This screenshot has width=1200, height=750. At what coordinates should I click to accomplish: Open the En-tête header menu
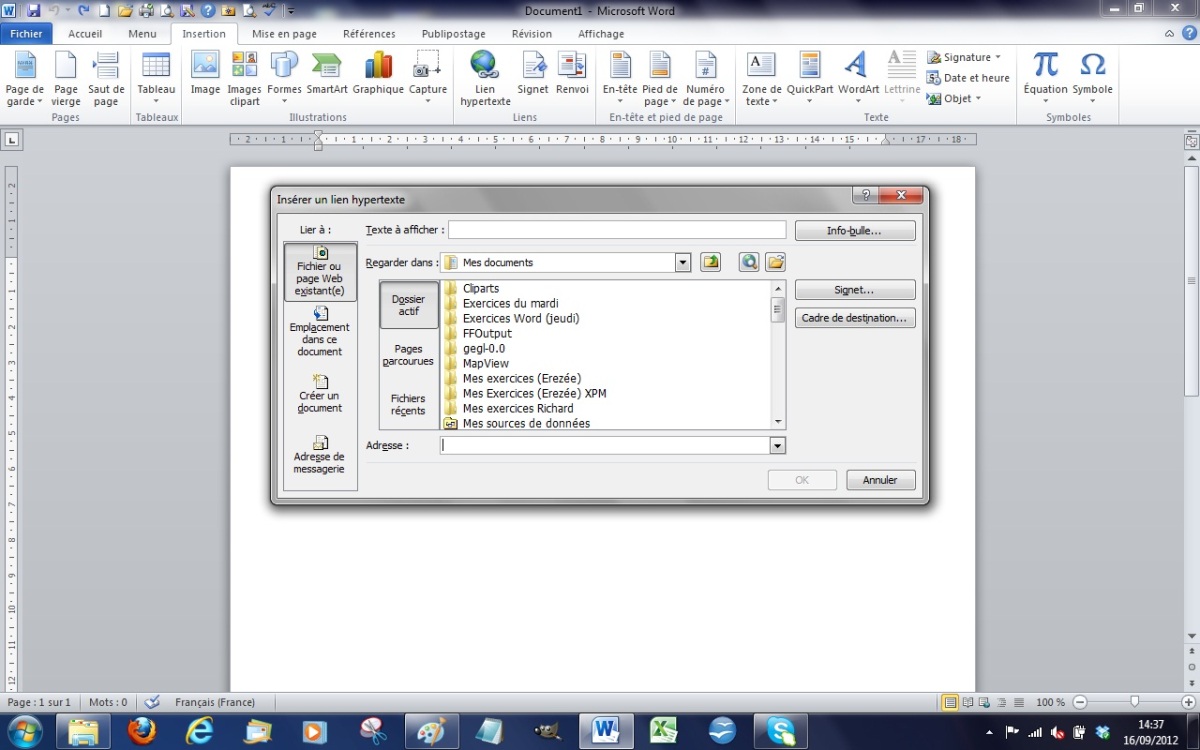tap(620, 79)
